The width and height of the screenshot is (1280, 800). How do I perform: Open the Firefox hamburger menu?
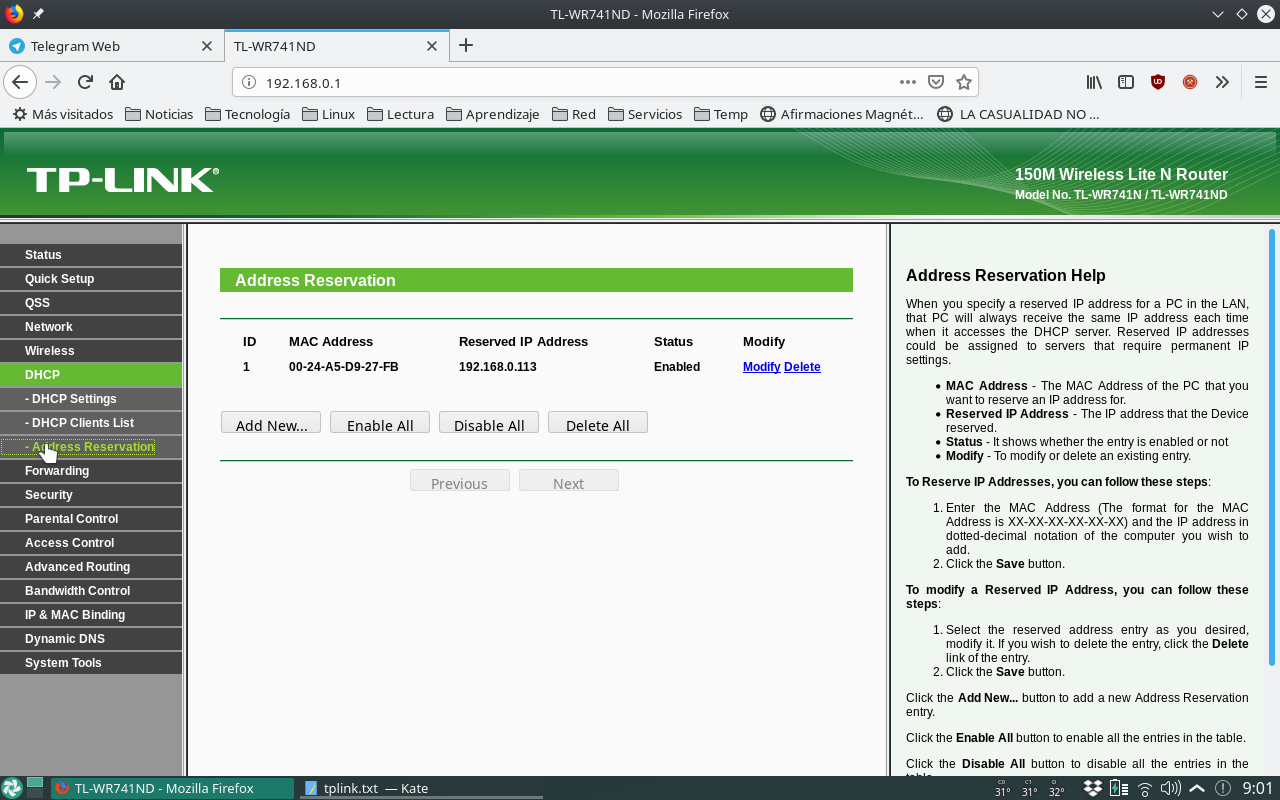click(x=1260, y=82)
